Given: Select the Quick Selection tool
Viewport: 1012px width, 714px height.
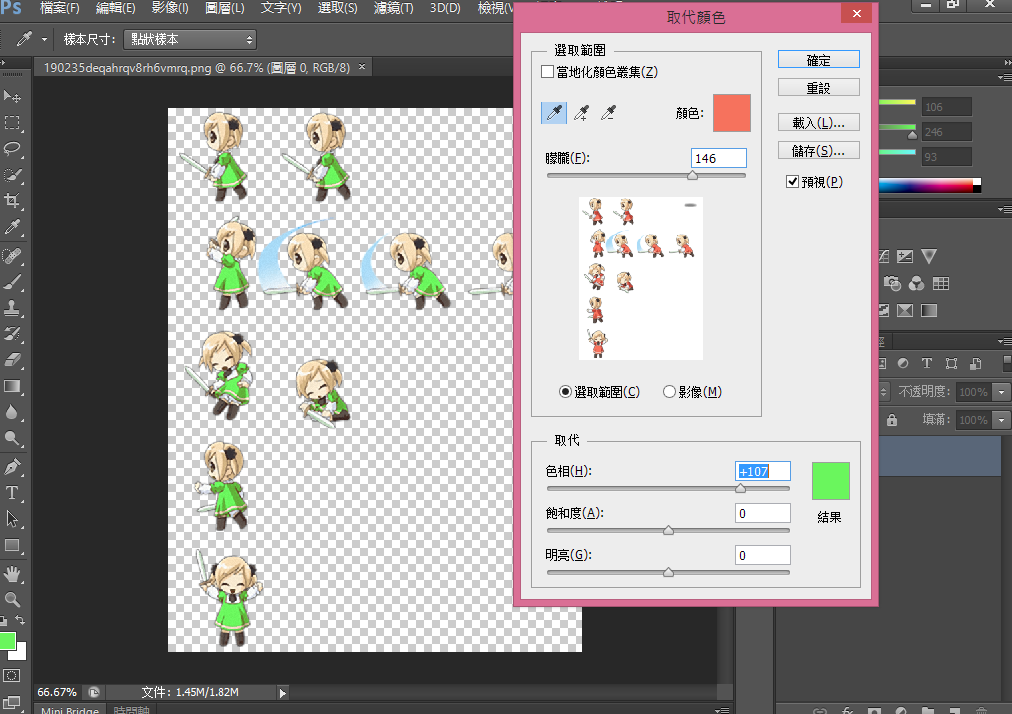Looking at the screenshot, I should point(12,175).
